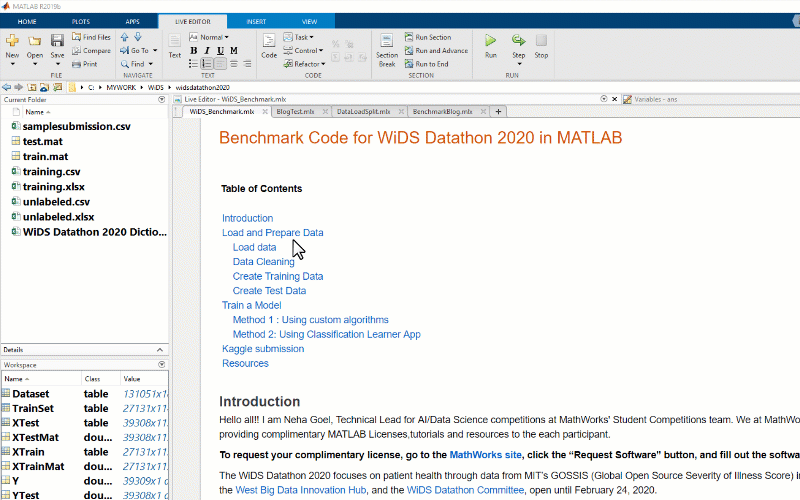Screen dimensions: 800x500
Task: Toggle Bold text formatting
Action: [x=193, y=50]
